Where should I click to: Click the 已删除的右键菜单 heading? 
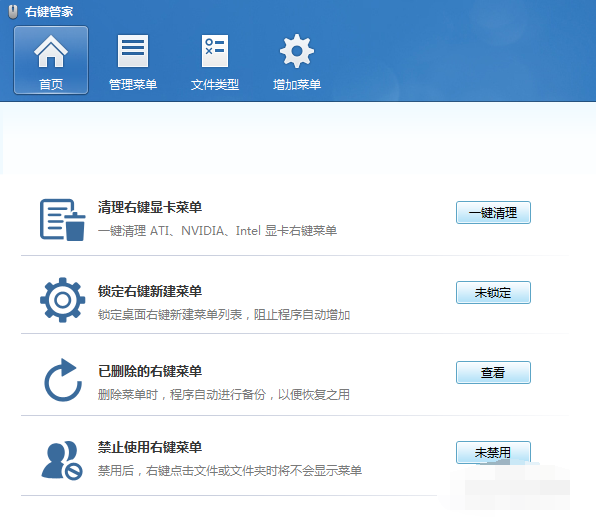pos(150,371)
